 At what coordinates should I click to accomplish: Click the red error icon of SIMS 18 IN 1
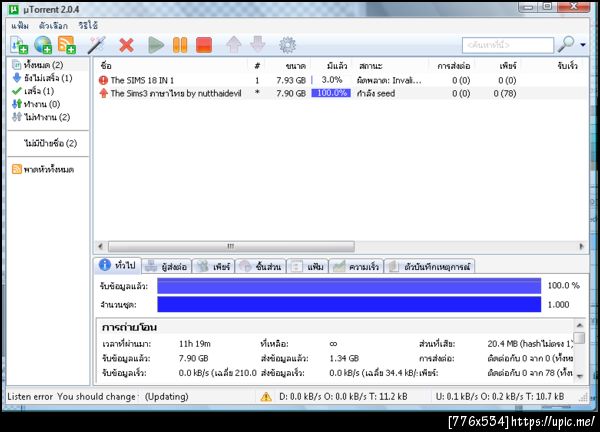point(103,80)
